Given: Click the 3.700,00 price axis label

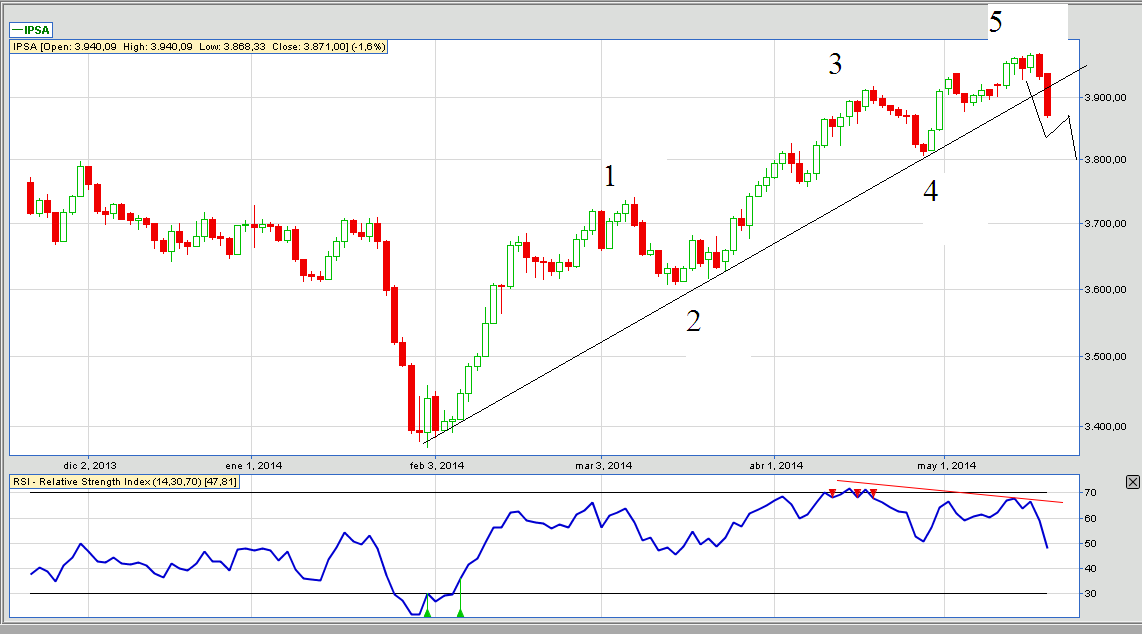Looking at the screenshot, I should pos(1105,223).
